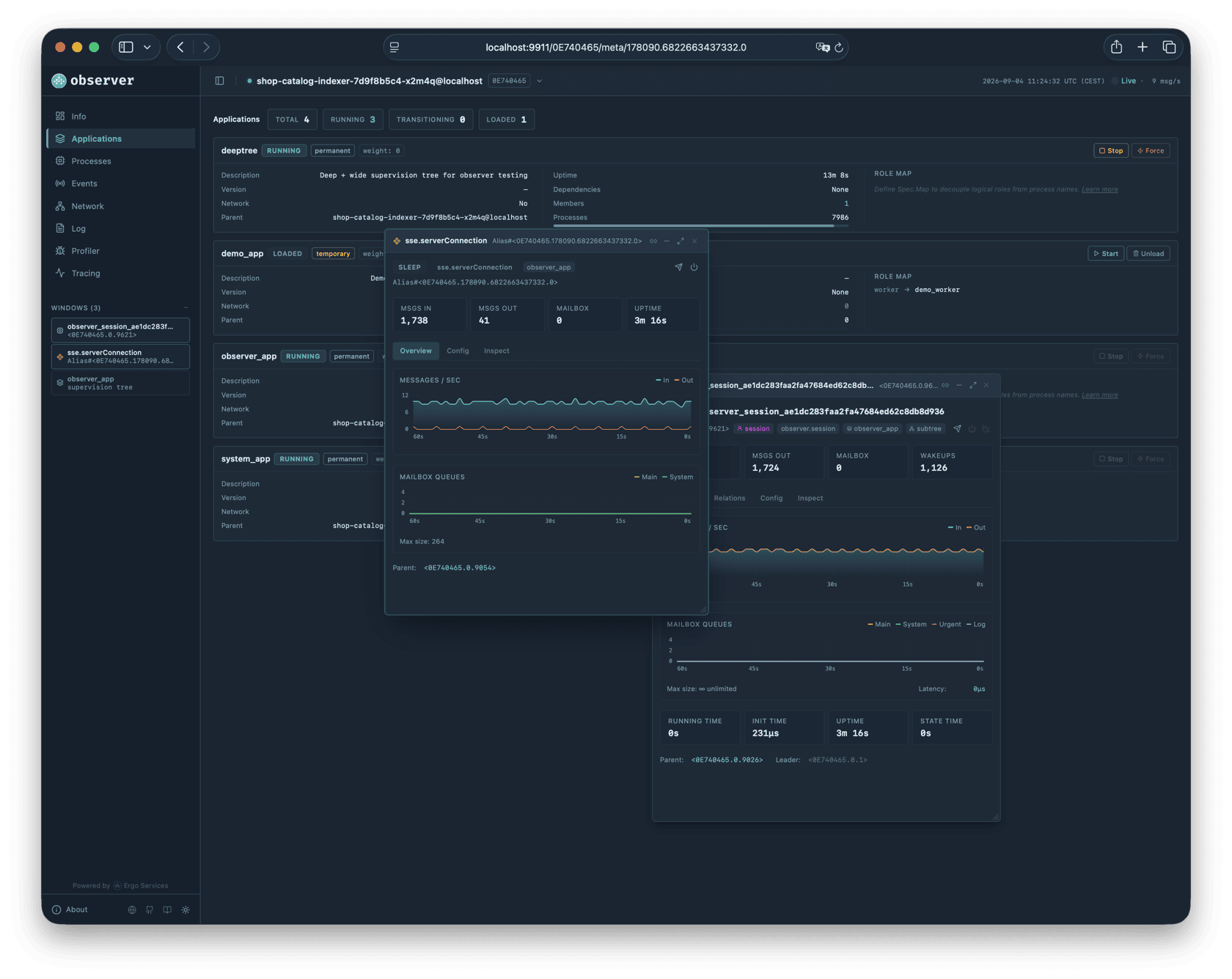This screenshot has height=979, width=1232.
Task: Go back in browser history
Action: tap(180, 47)
